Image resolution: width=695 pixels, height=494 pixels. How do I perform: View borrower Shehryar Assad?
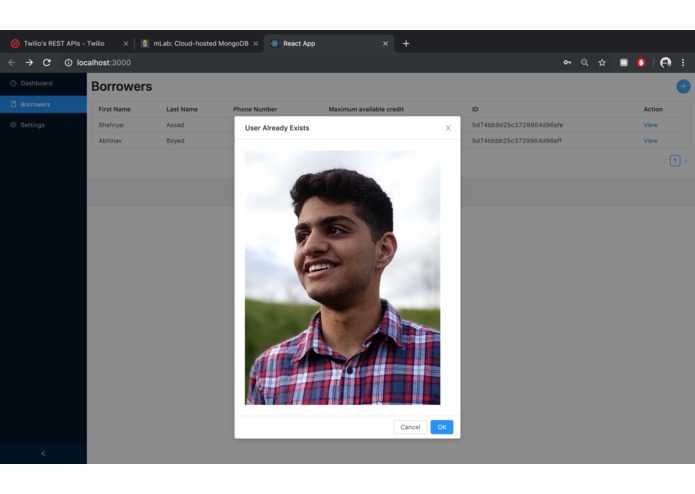point(650,125)
